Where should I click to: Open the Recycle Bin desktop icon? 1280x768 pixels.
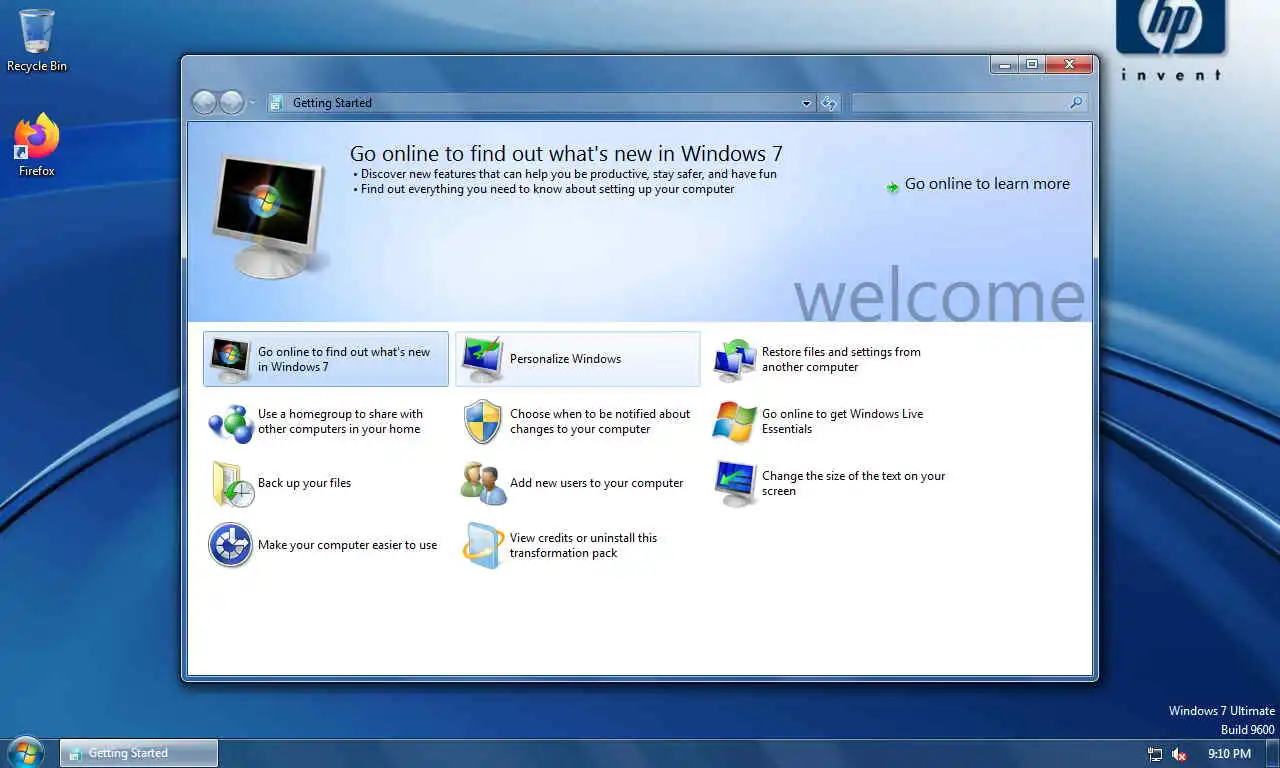point(37,40)
